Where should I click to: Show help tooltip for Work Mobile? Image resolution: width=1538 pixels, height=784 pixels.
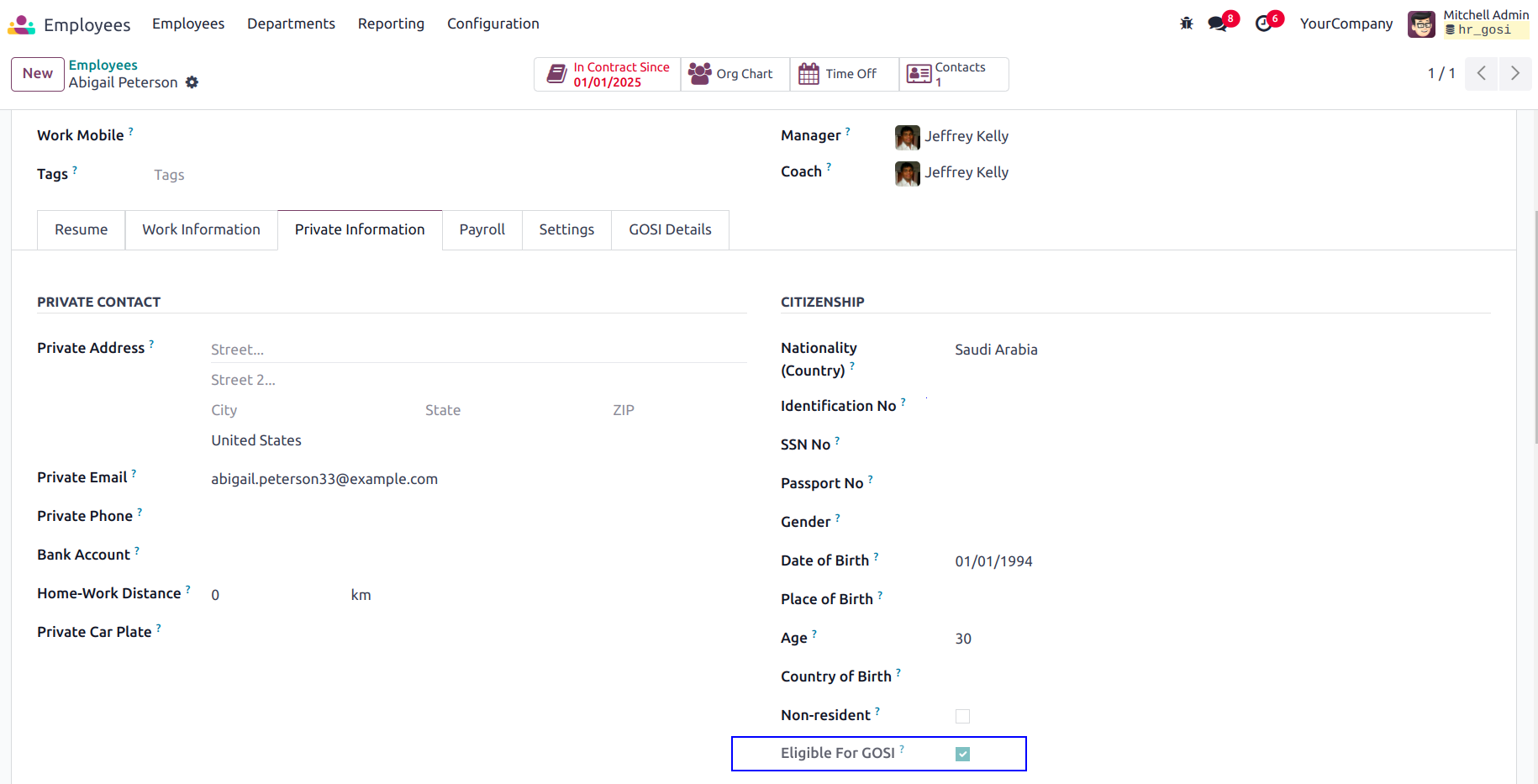(x=131, y=131)
